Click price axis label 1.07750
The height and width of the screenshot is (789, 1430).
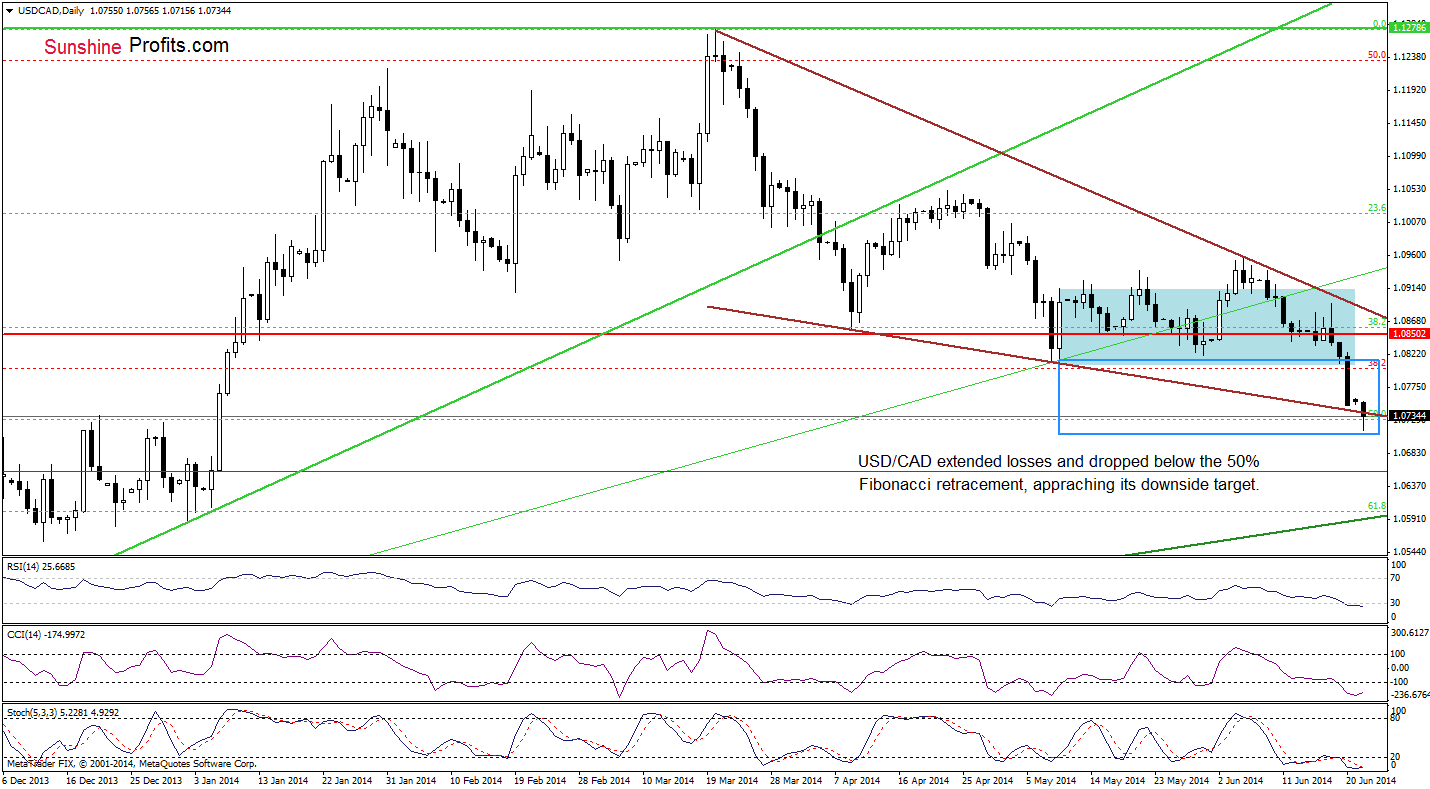pyautogui.click(x=1408, y=386)
